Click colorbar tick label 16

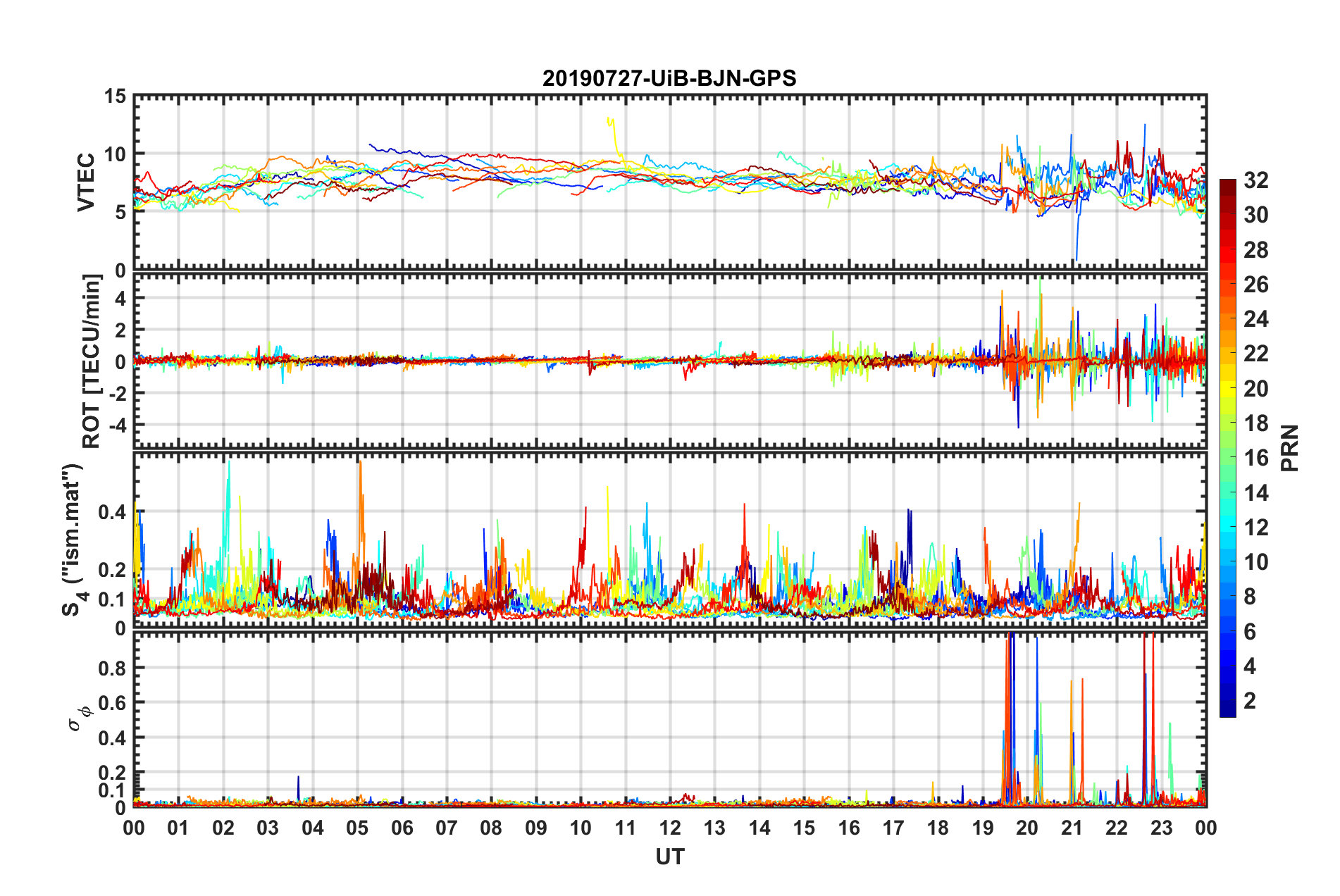(1256, 458)
